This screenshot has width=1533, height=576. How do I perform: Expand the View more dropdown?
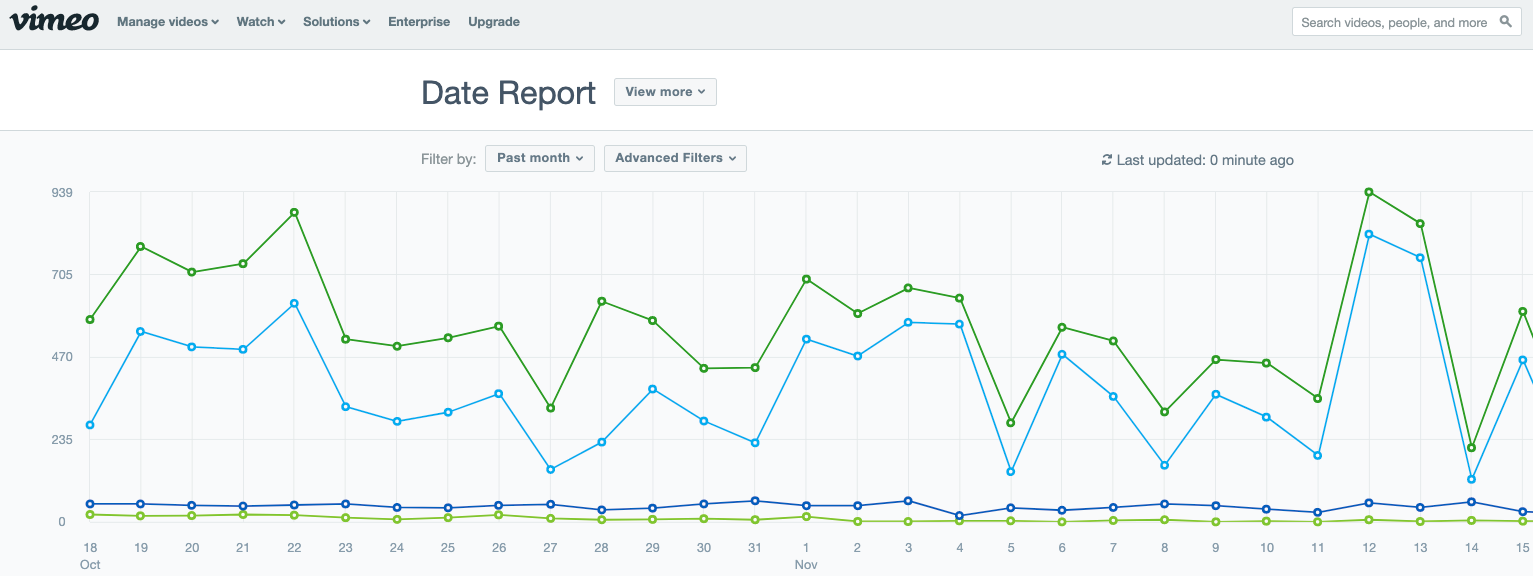[665, 92]
